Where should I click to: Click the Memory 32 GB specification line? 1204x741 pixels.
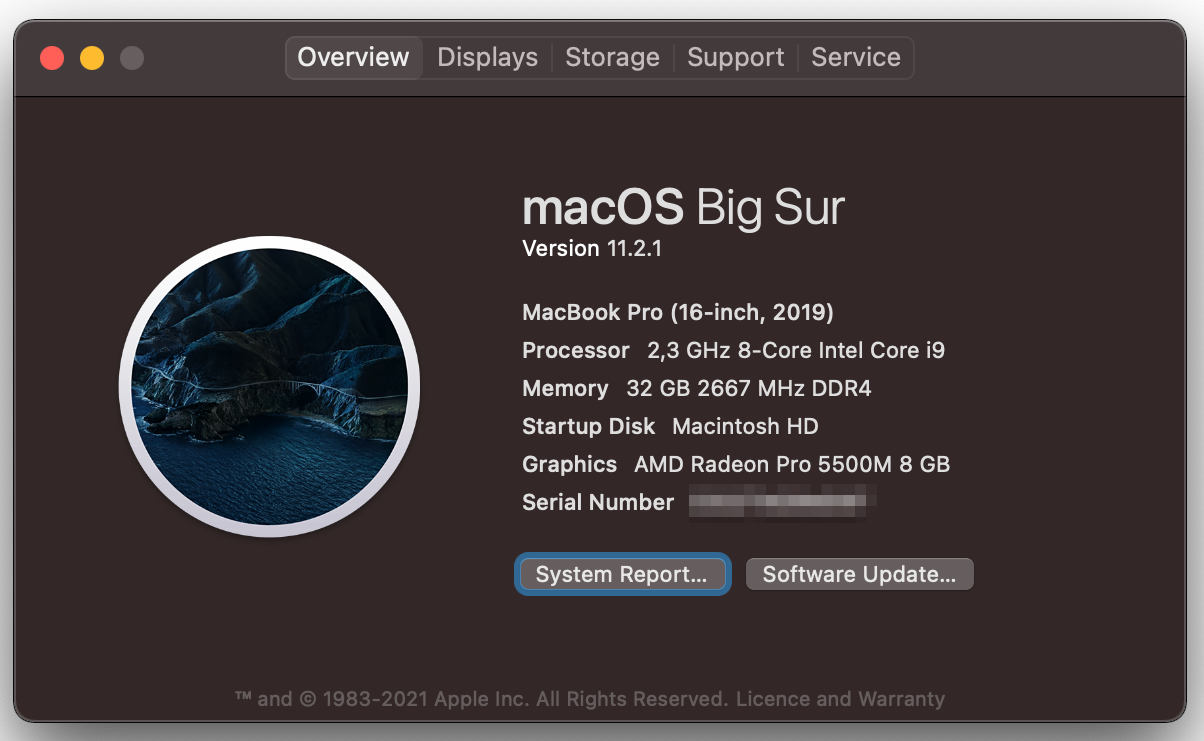(696, 388)
